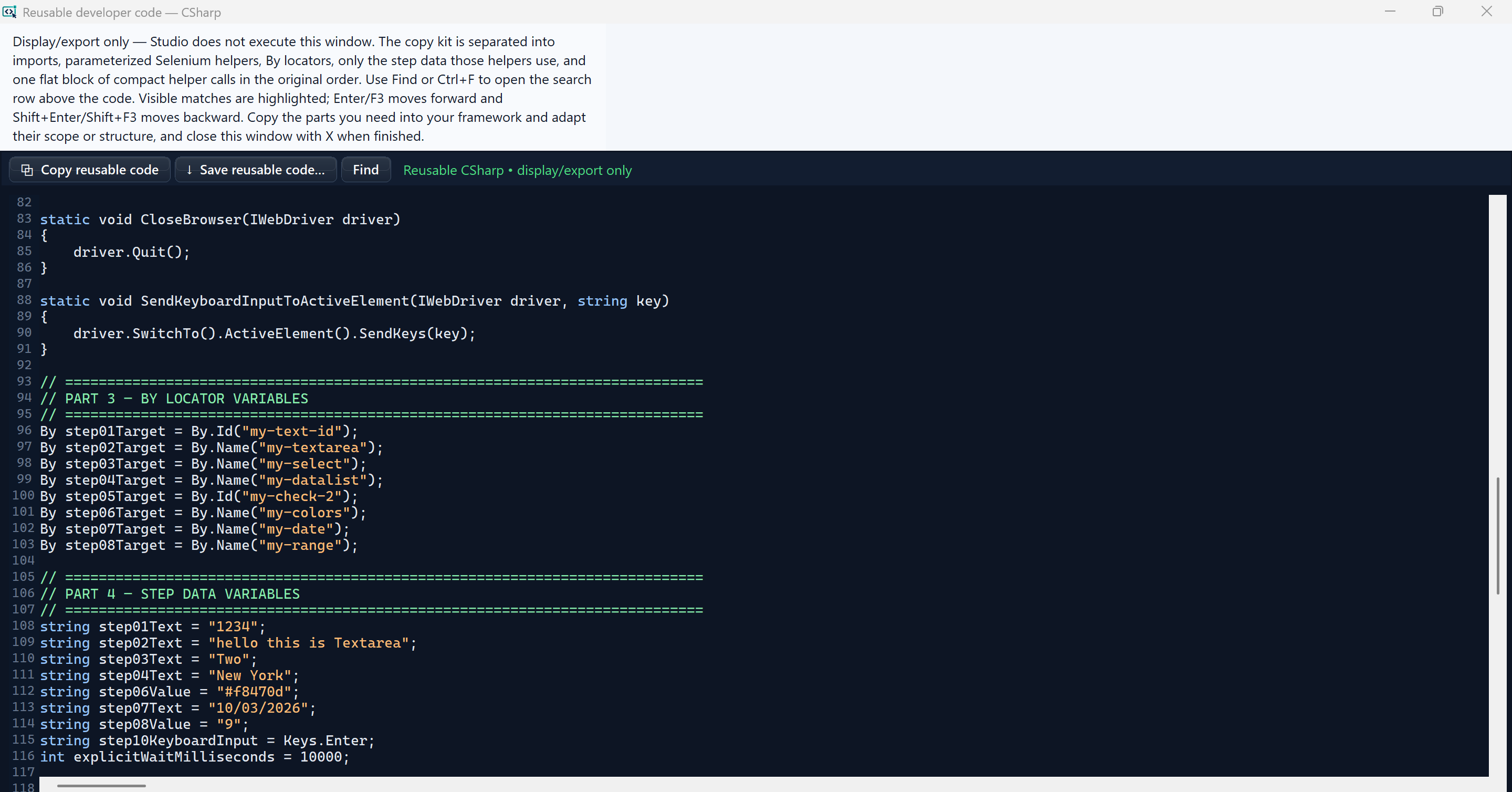1512x792 pixels.
Task: Click the line step06Value = "#f8470d"
Action: point(170,692)
